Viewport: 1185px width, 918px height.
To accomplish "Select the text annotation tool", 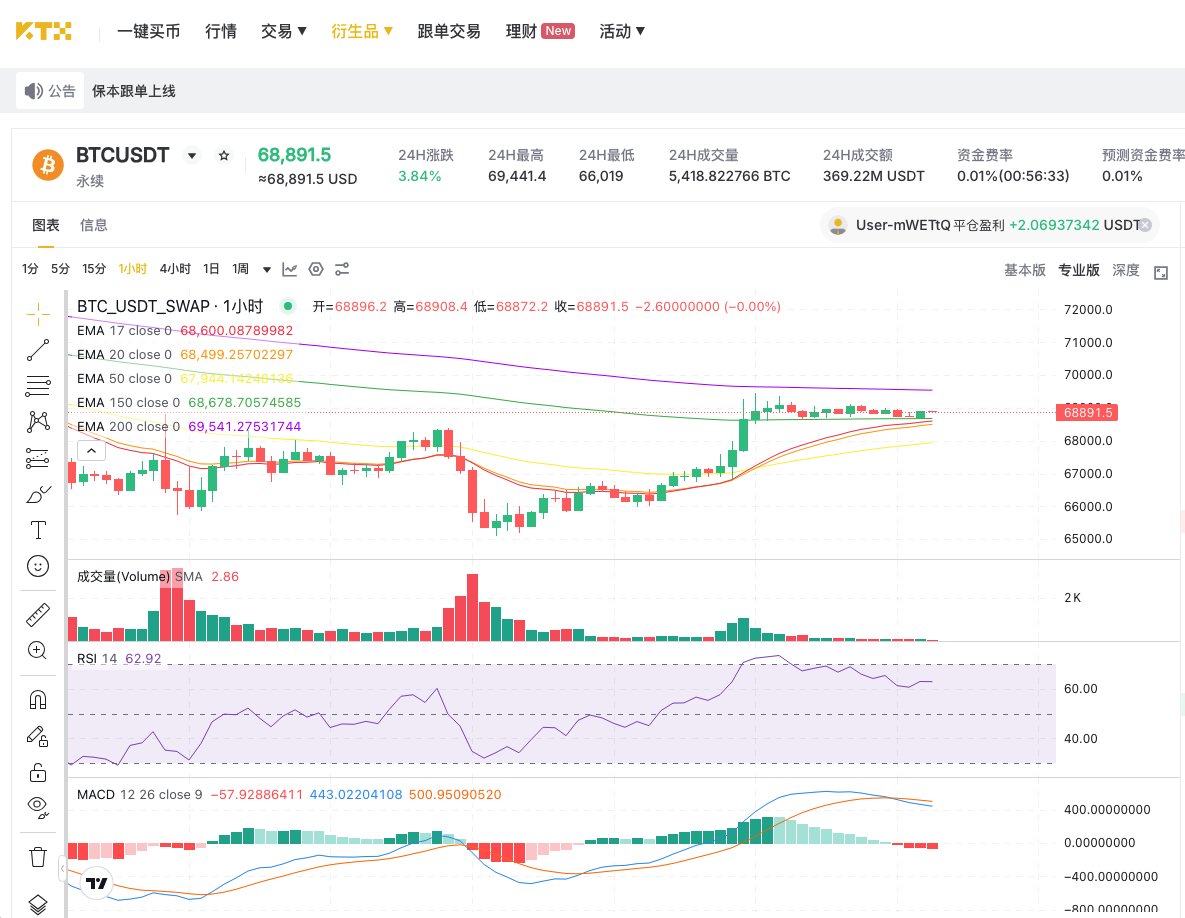I will [38, 529].
